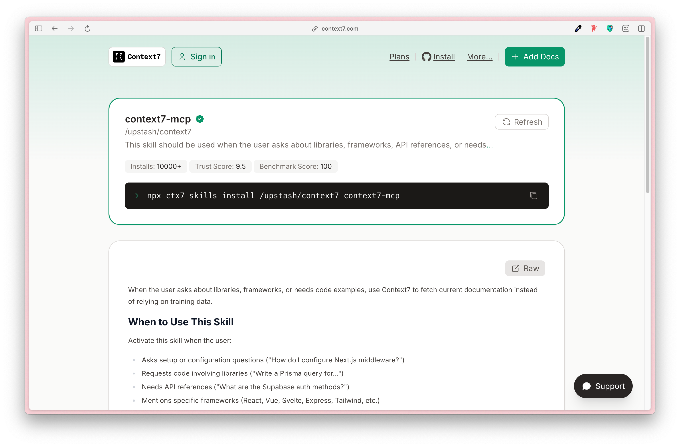
Task: Click the verified badge next to context7-mcp
Action: [200, 119]
